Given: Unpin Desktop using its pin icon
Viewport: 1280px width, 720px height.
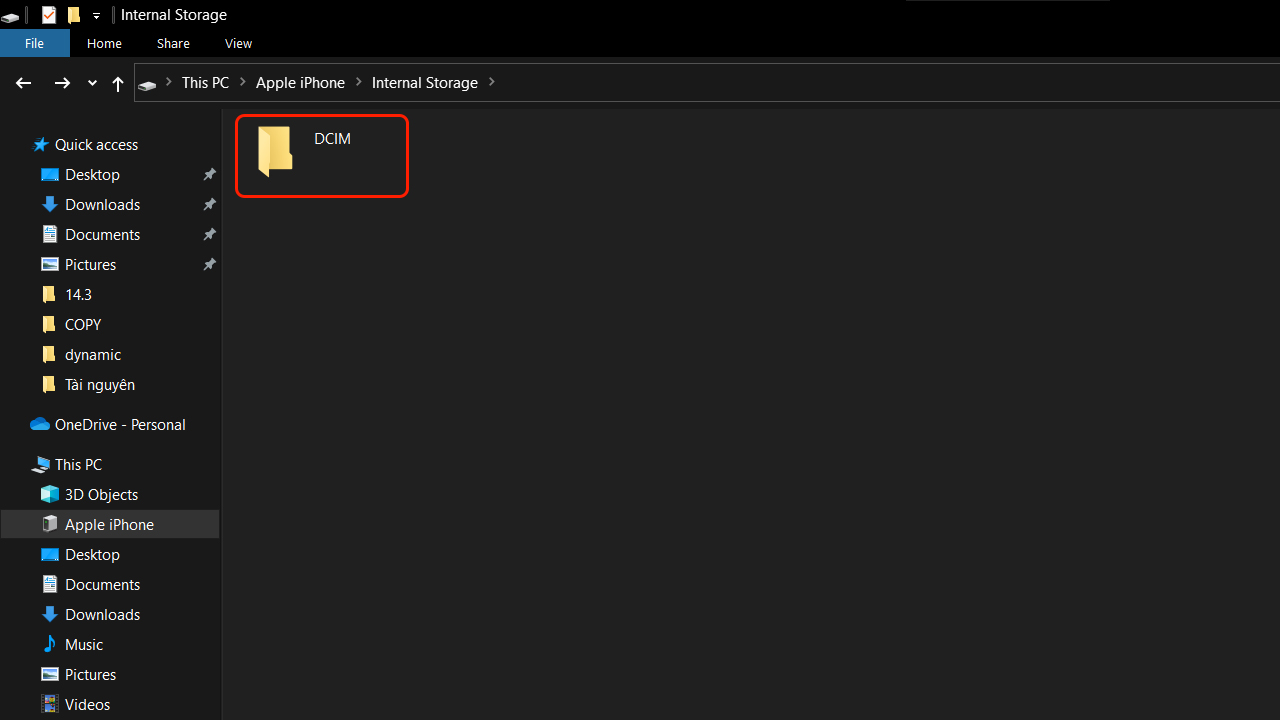Looking at the screenshot, I should pos(209,175).
